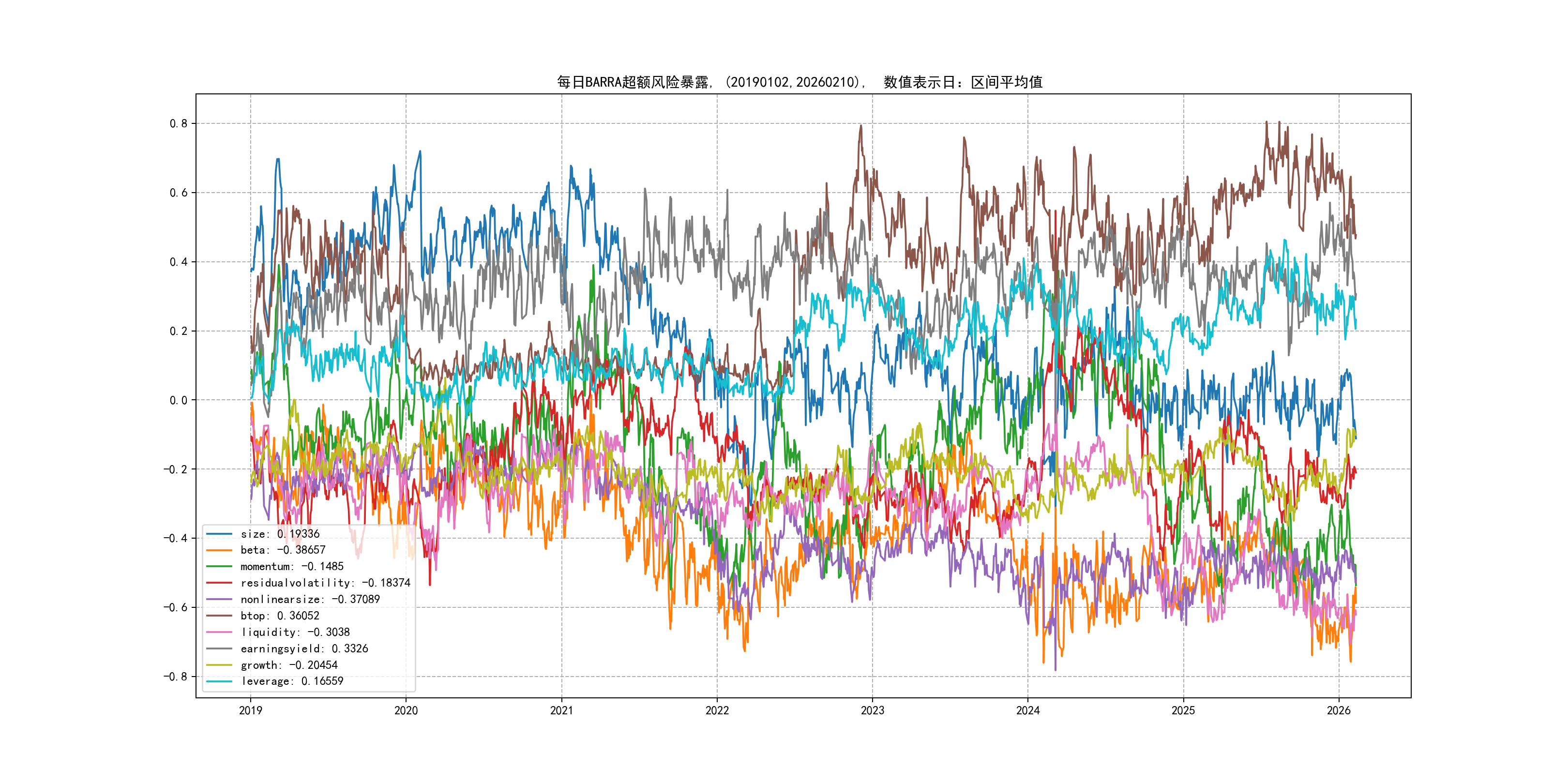Select the 'btop: 0.36052' legend text
Image resolution: width=1568 pixels, height=784 pixels.
point(279,616)
